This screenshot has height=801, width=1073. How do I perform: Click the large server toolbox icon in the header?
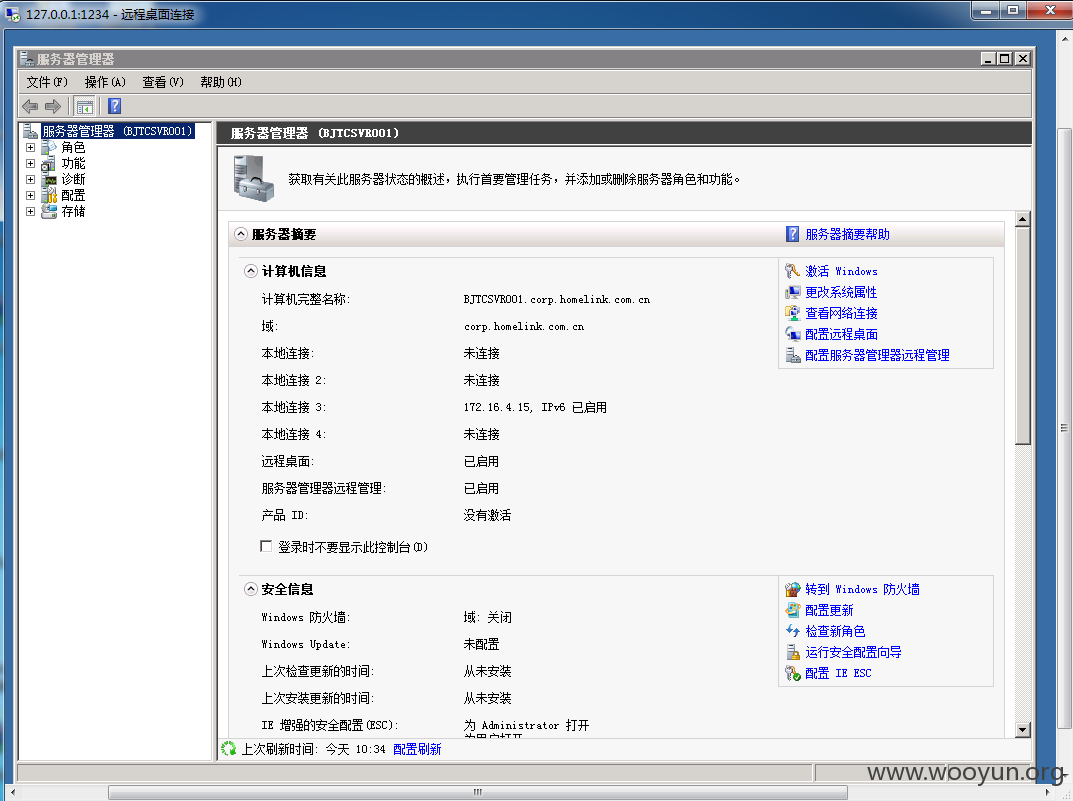(253, 178)
